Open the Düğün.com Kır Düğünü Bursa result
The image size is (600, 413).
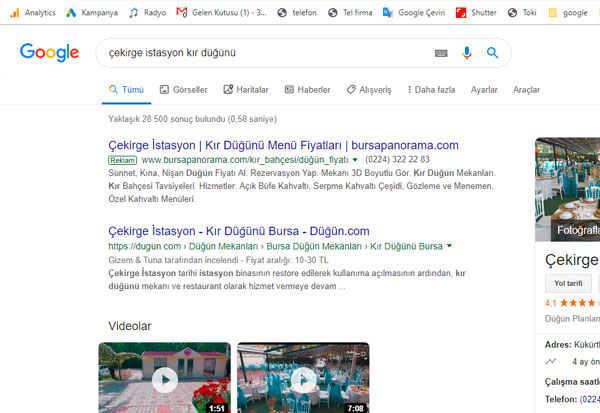point(239,231)
